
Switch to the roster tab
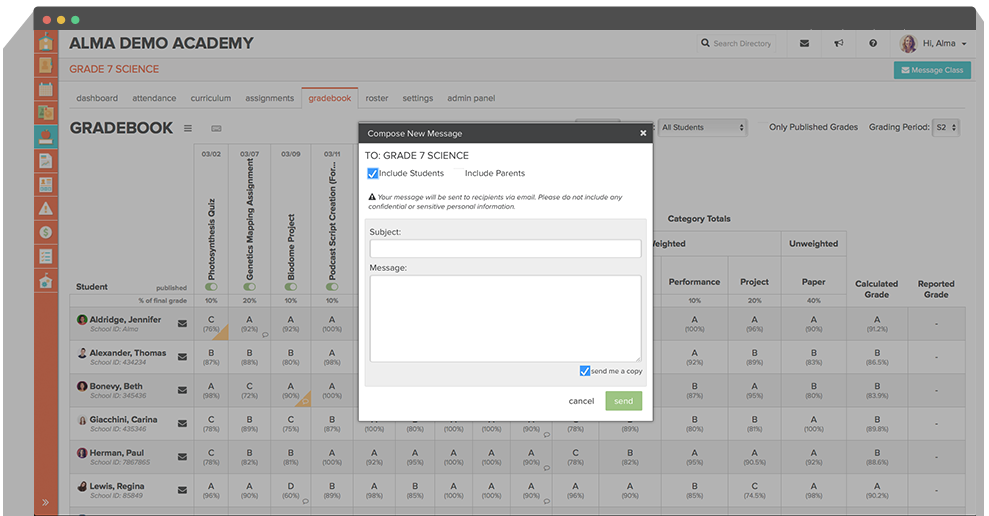[x=377, y=98]
